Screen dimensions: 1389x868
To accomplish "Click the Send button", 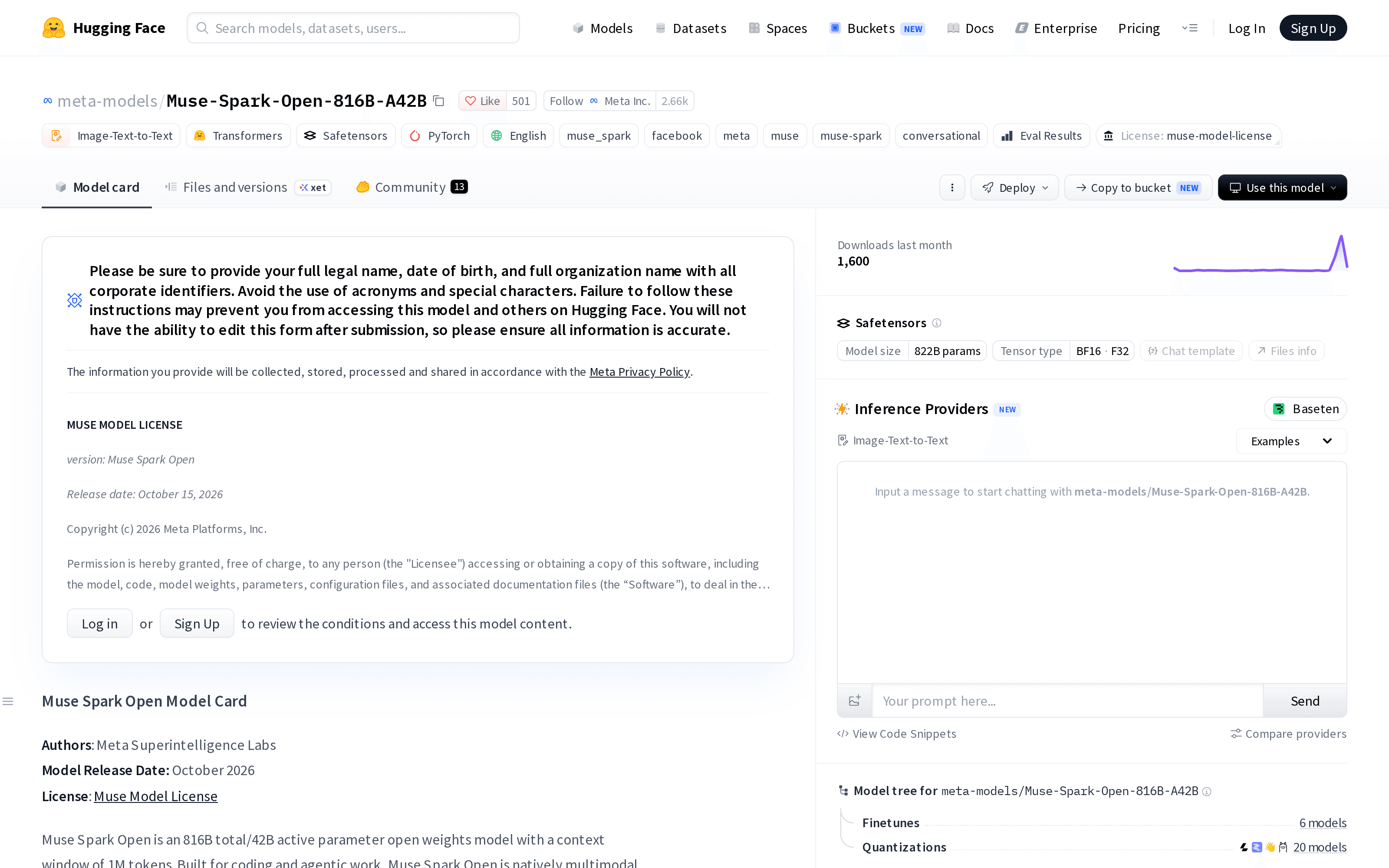I will [x=1305, y=701].
